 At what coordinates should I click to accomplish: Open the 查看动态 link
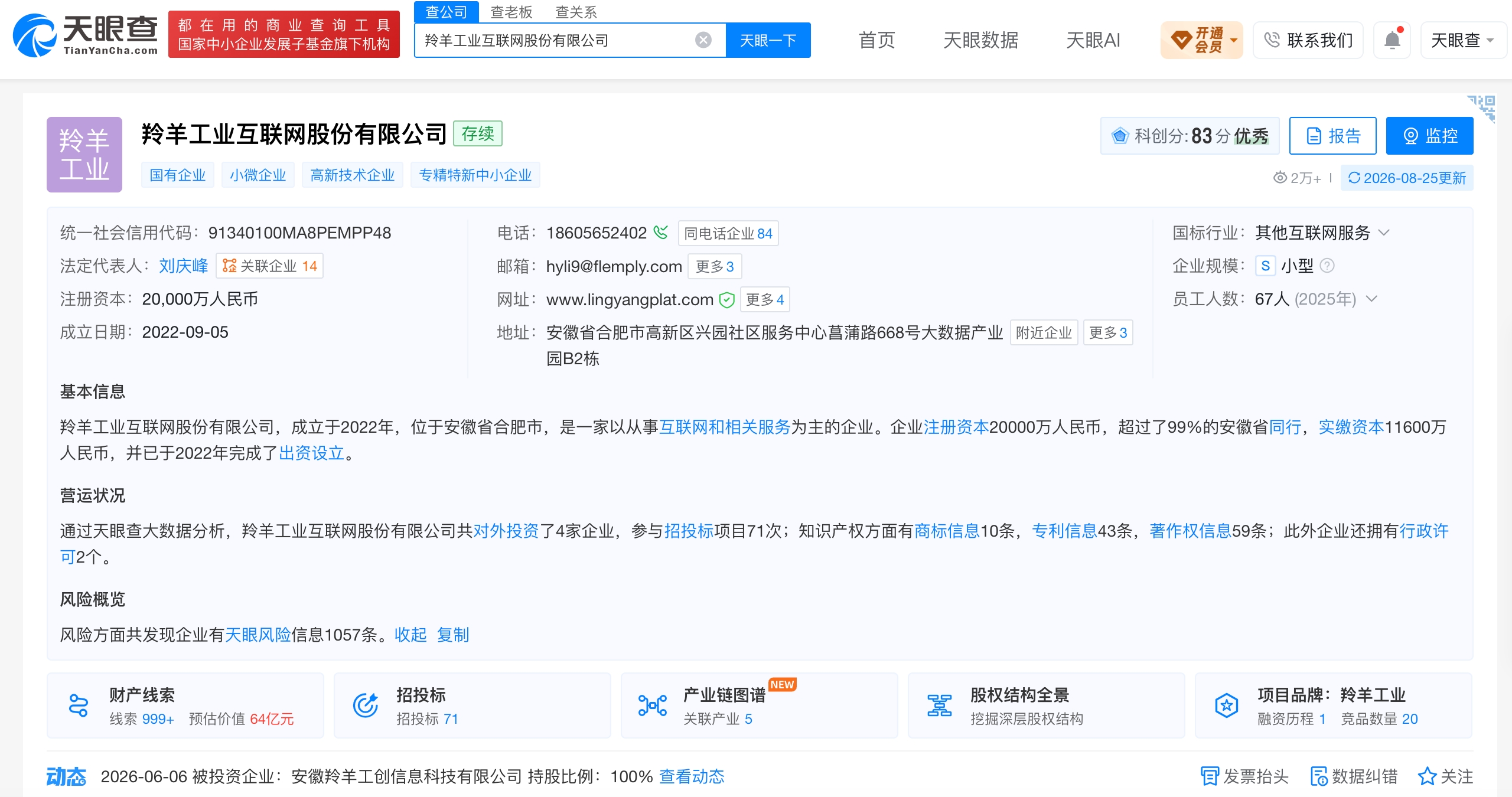tap(692, 776)
